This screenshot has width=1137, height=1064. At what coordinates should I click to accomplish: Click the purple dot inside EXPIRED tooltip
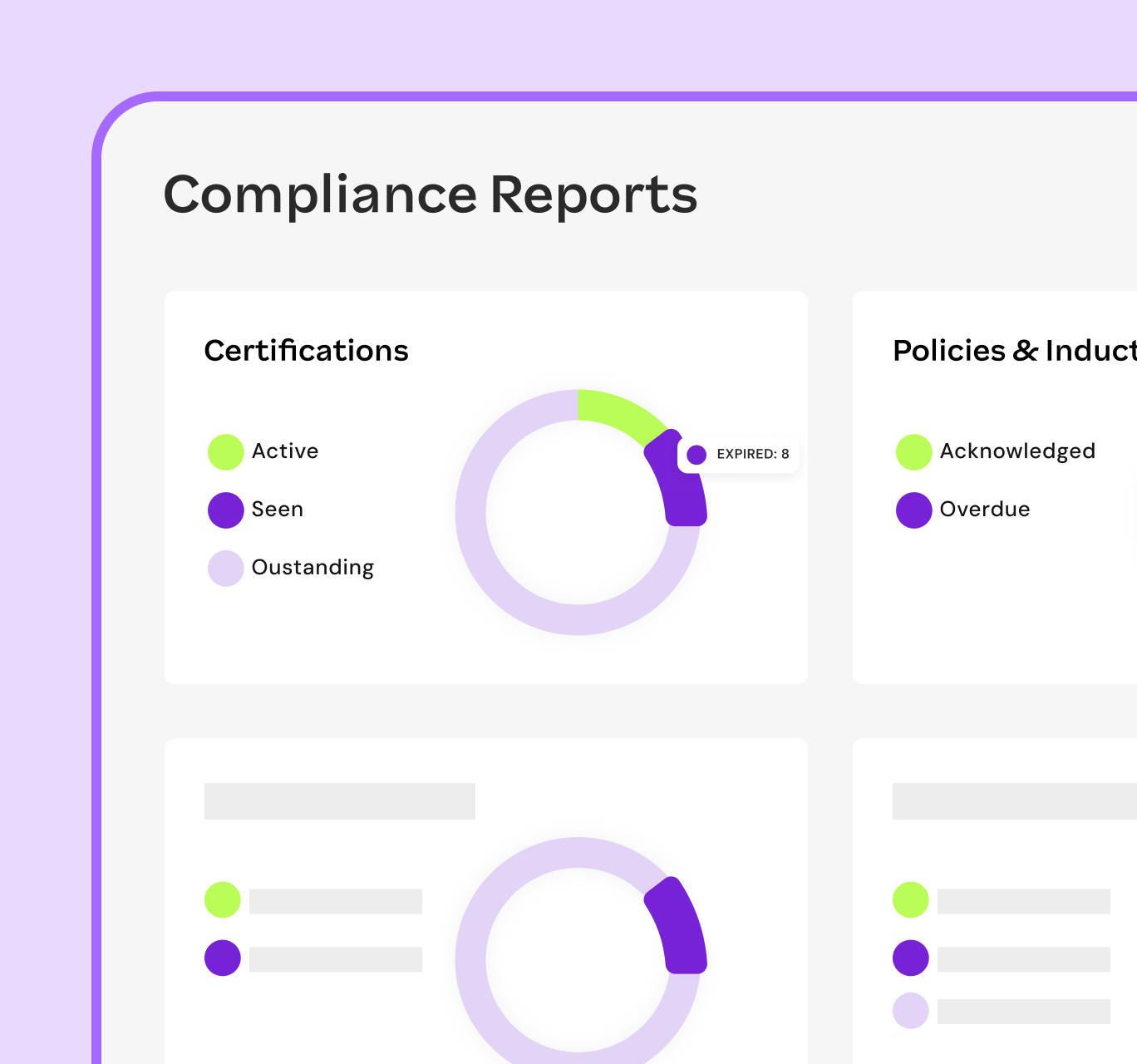(x=696, y=455)
